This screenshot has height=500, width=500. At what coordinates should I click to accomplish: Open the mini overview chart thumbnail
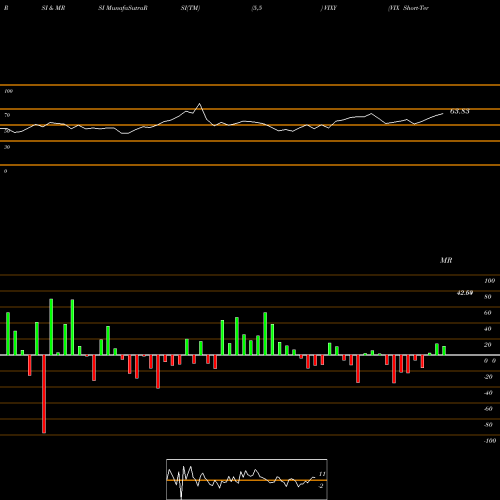coord(247,479)
